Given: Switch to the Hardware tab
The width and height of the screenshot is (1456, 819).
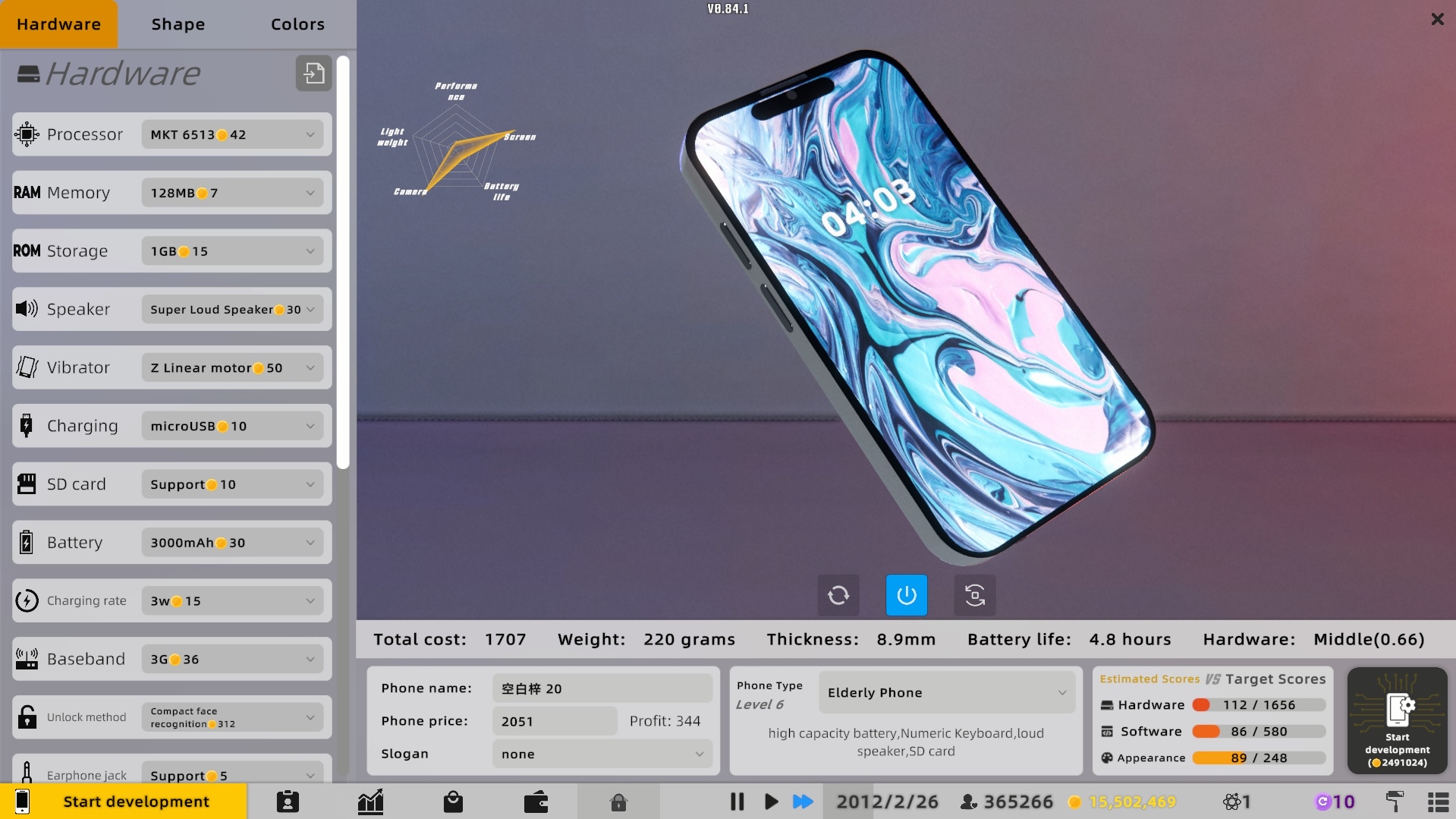Looking at the screenshot, I should pyautogui.click(x=58, y=24).
